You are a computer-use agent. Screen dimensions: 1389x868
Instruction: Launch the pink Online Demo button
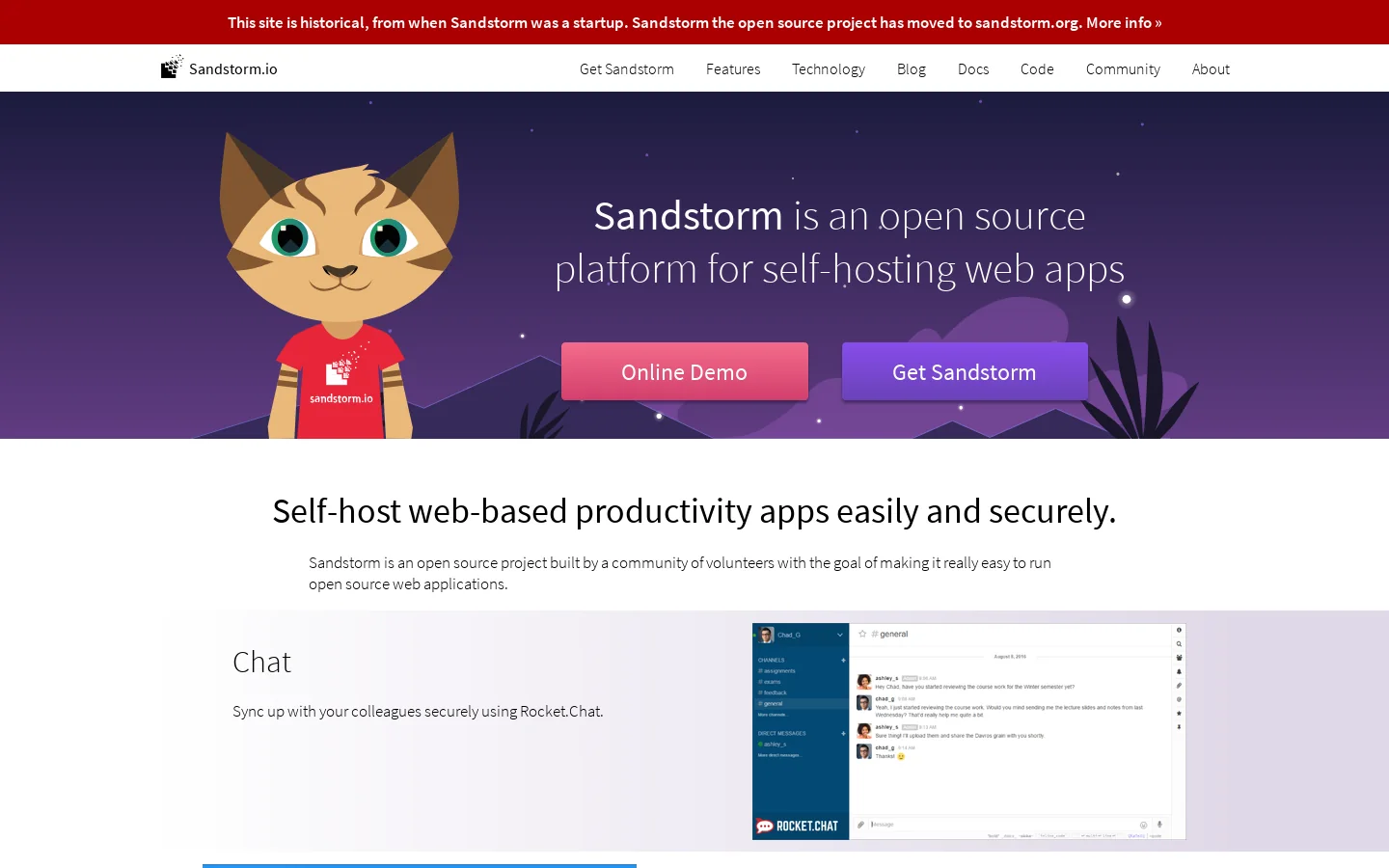[685, 371]
